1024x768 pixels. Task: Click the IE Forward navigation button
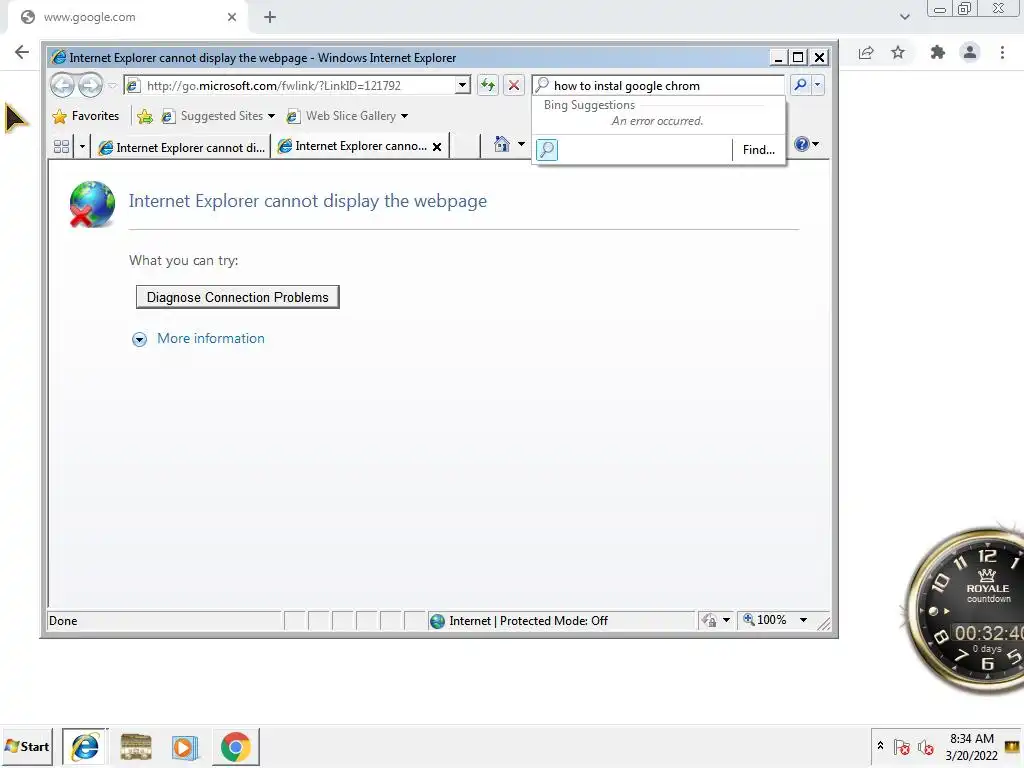point(90,86)
